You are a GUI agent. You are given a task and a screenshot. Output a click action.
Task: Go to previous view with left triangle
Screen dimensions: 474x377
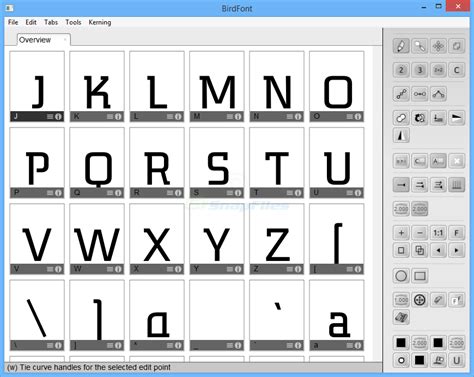click(x=438, y=250)
